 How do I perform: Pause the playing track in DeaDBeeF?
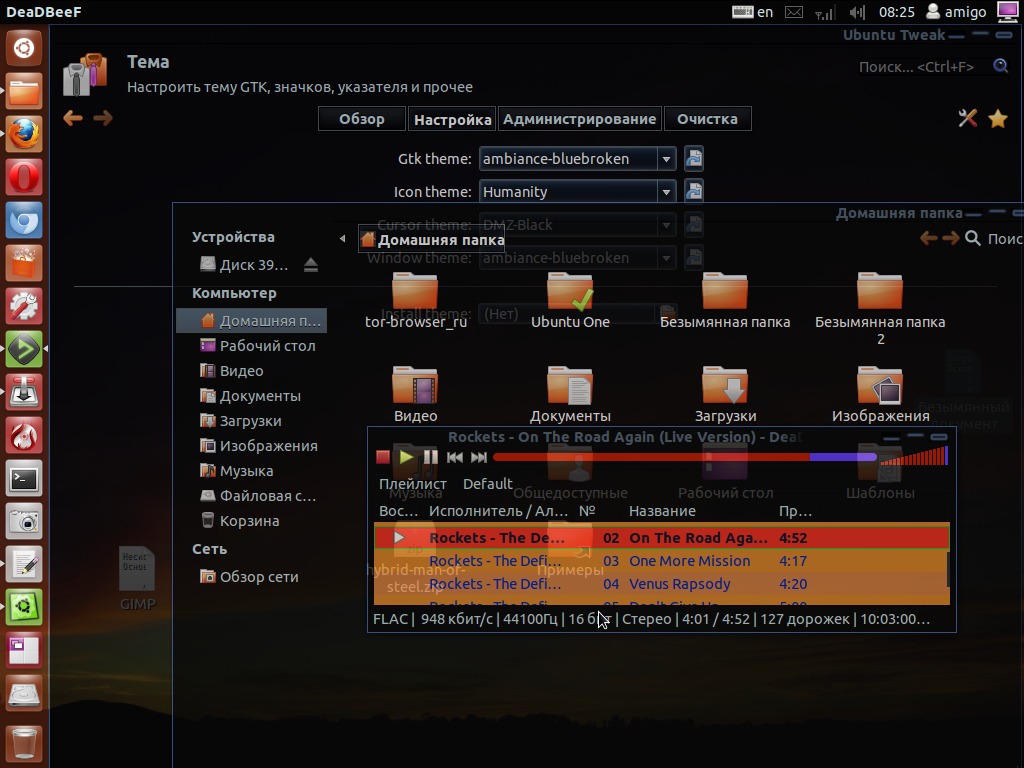coord(431,457)
